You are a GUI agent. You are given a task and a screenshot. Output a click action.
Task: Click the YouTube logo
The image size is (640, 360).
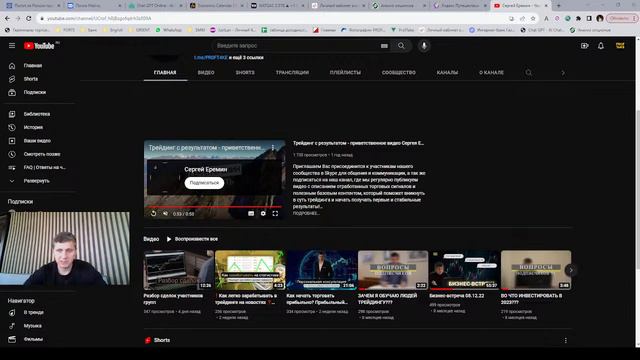(39, 46)
